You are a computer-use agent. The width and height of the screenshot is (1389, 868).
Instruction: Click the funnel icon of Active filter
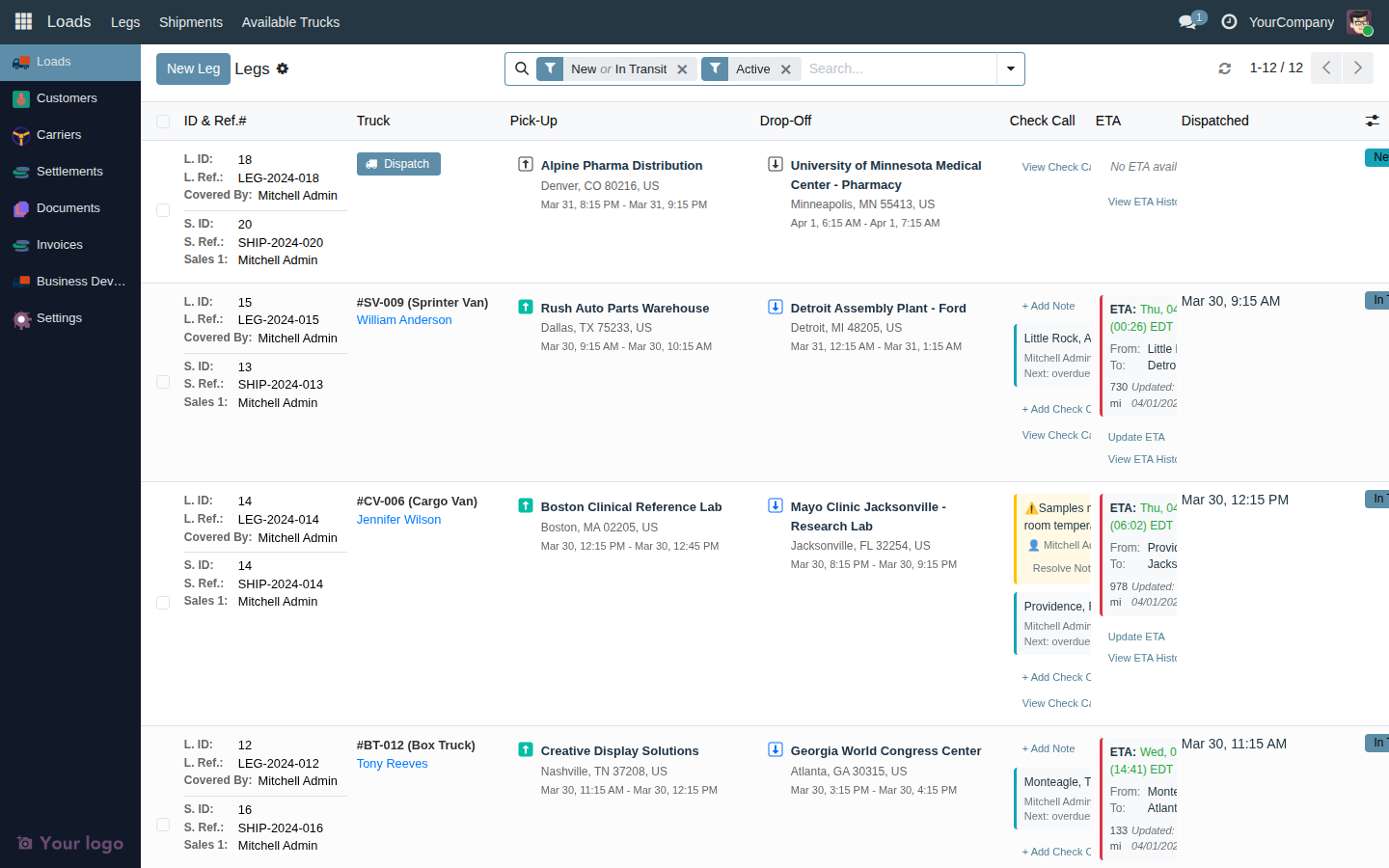coord(715,68)
